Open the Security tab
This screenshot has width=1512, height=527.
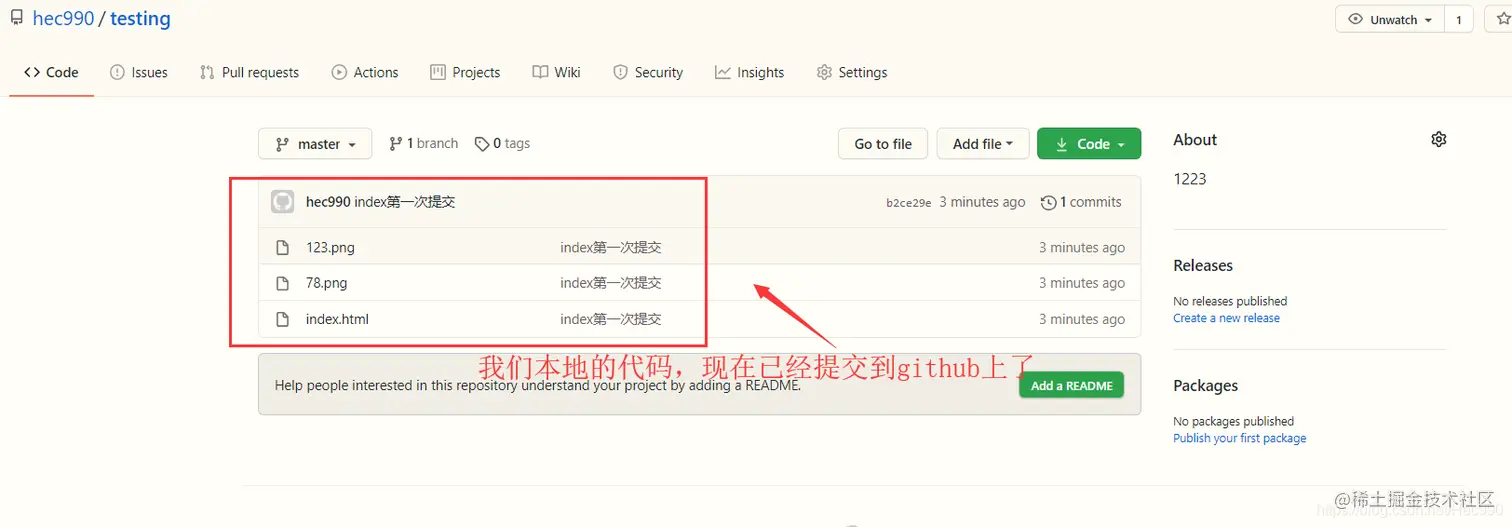(648, 72)
